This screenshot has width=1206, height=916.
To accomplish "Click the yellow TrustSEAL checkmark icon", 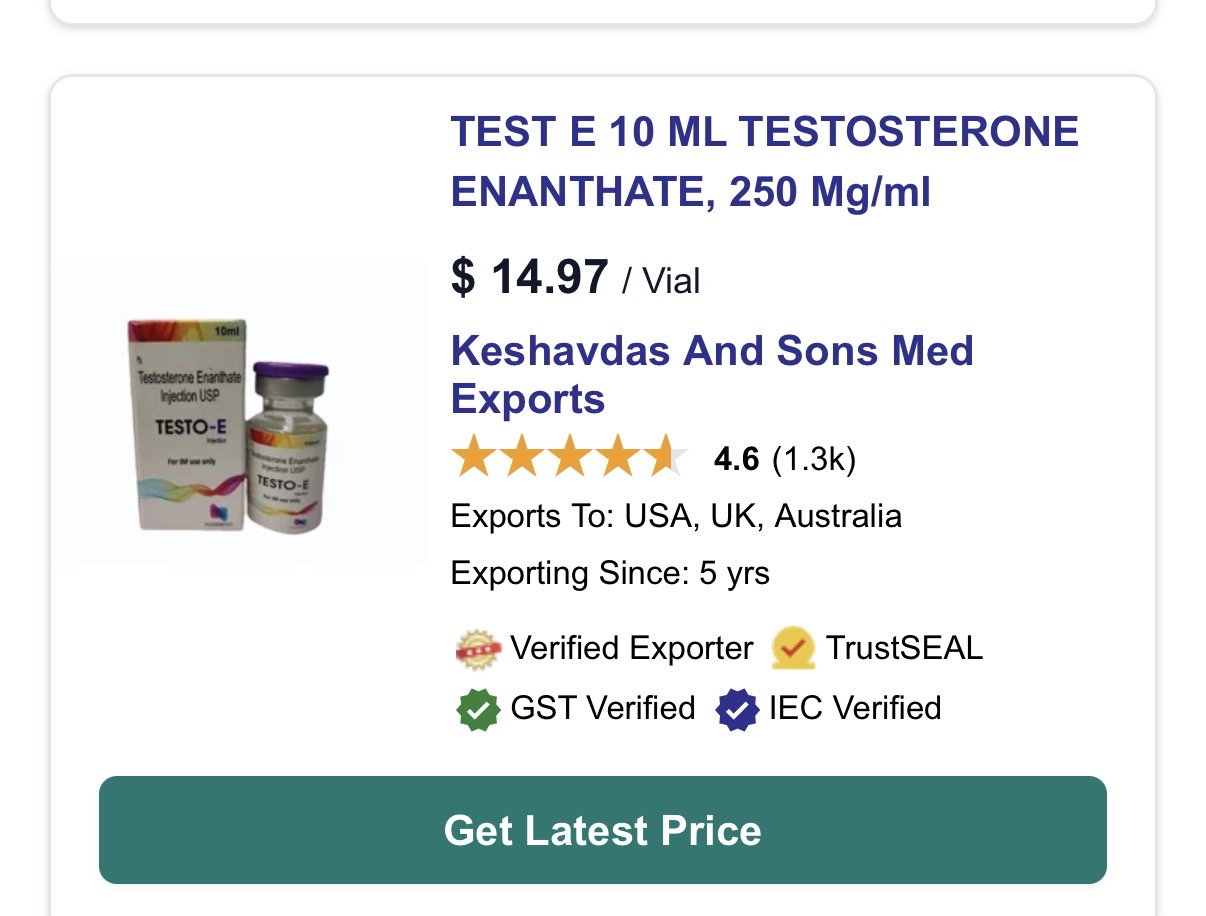I will pyautogui.click(x=793, y=648).
